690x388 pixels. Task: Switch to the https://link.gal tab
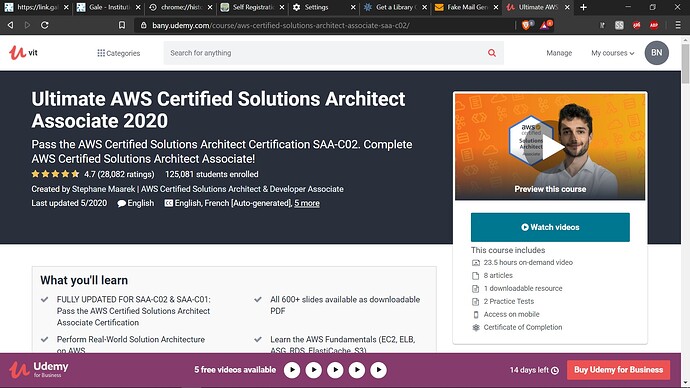(37, 7)
